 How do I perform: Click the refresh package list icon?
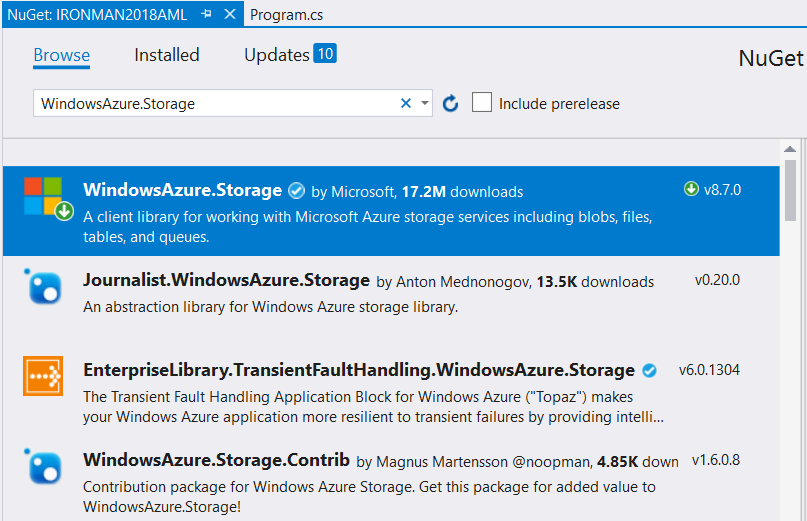[x=451, y=103]
